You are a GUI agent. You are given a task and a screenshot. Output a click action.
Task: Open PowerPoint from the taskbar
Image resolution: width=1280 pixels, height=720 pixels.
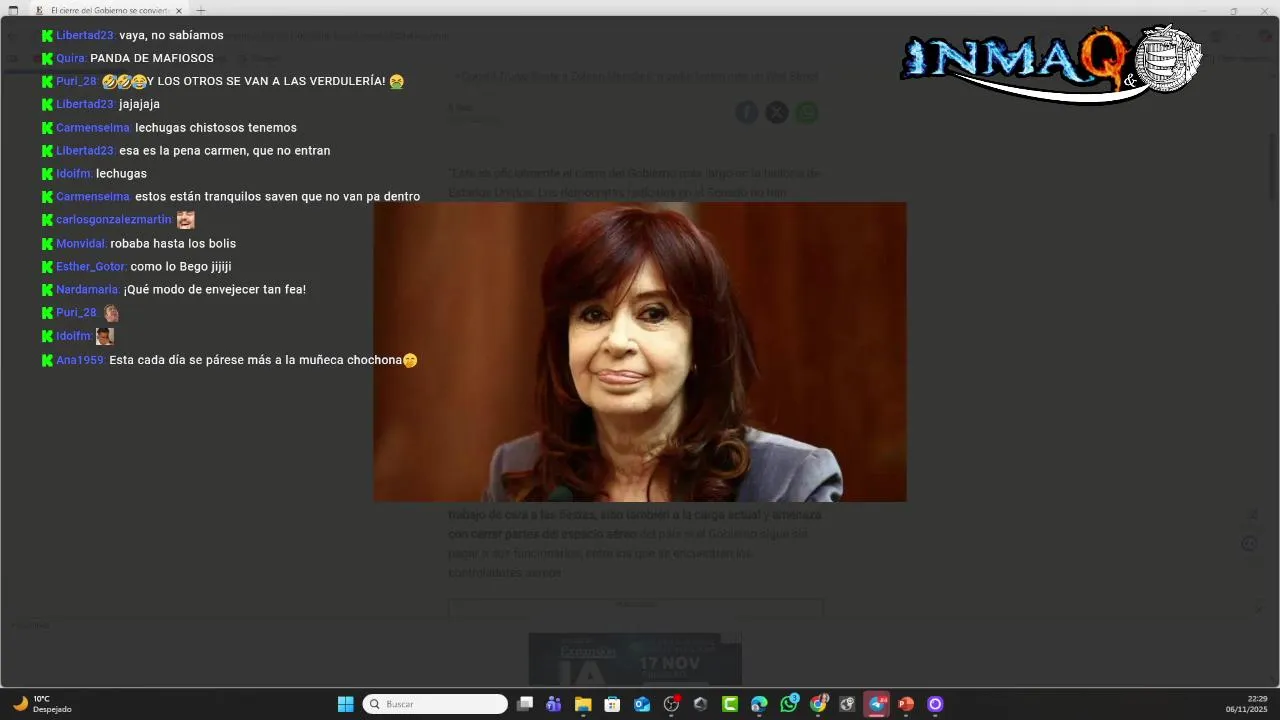click(x=906, y=704)
